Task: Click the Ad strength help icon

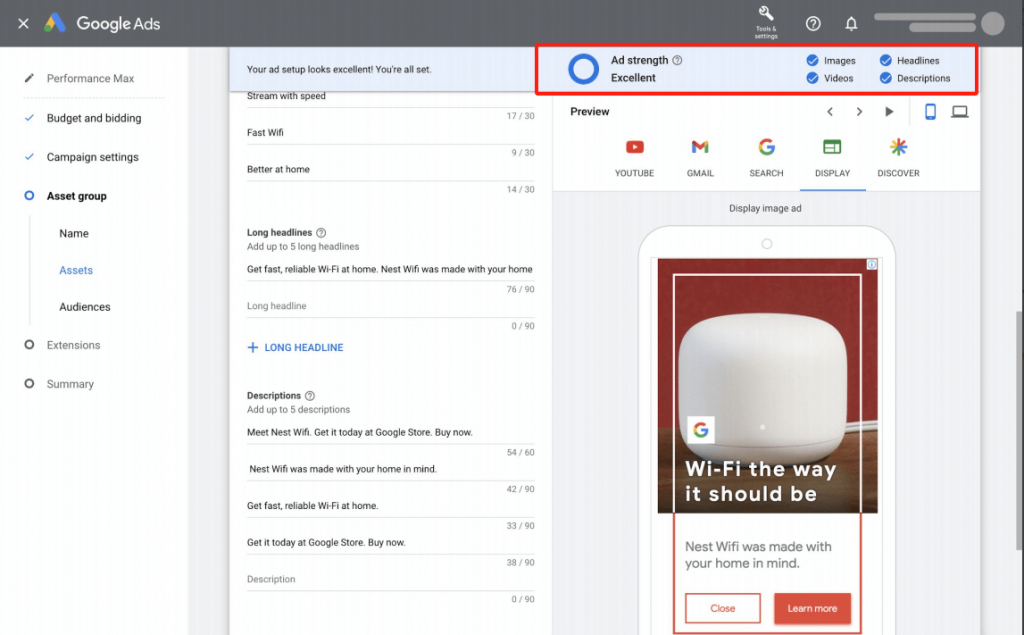Action: coord(677,60)
